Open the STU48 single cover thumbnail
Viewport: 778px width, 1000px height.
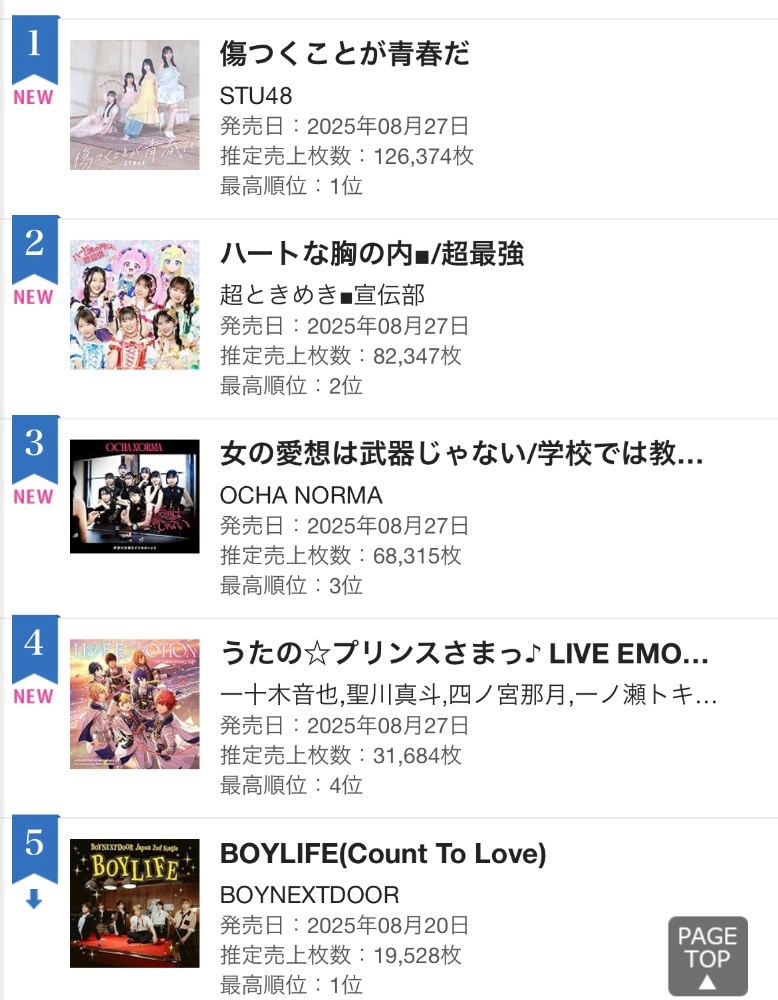pyautogui.click(x=135, y=105)
